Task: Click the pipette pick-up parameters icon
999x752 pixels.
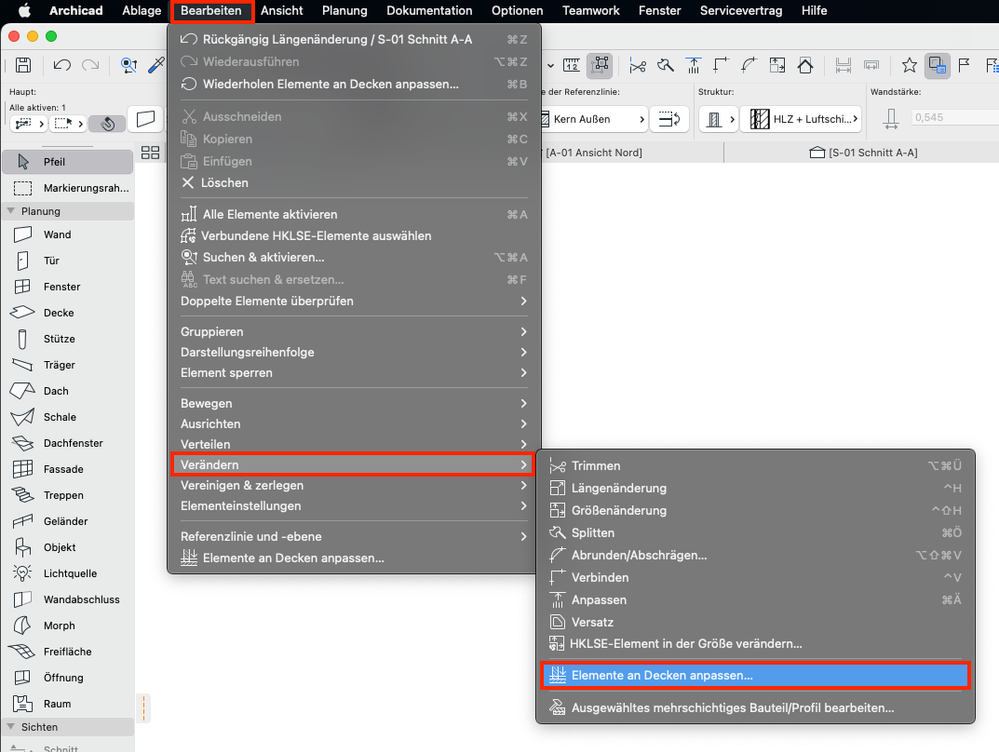Action: (x=156, y=65)
